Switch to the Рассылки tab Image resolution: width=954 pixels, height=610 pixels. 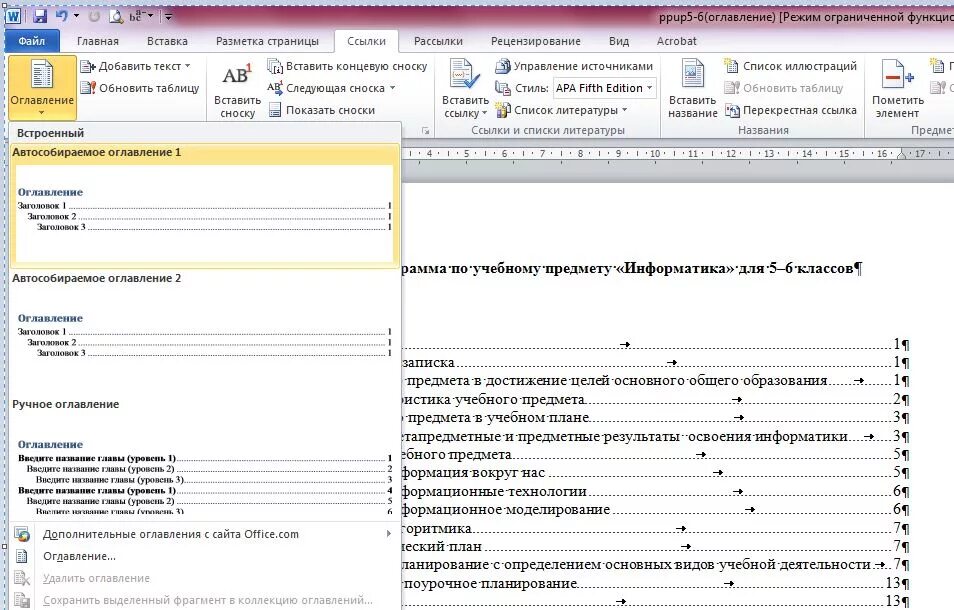[438, 41]
